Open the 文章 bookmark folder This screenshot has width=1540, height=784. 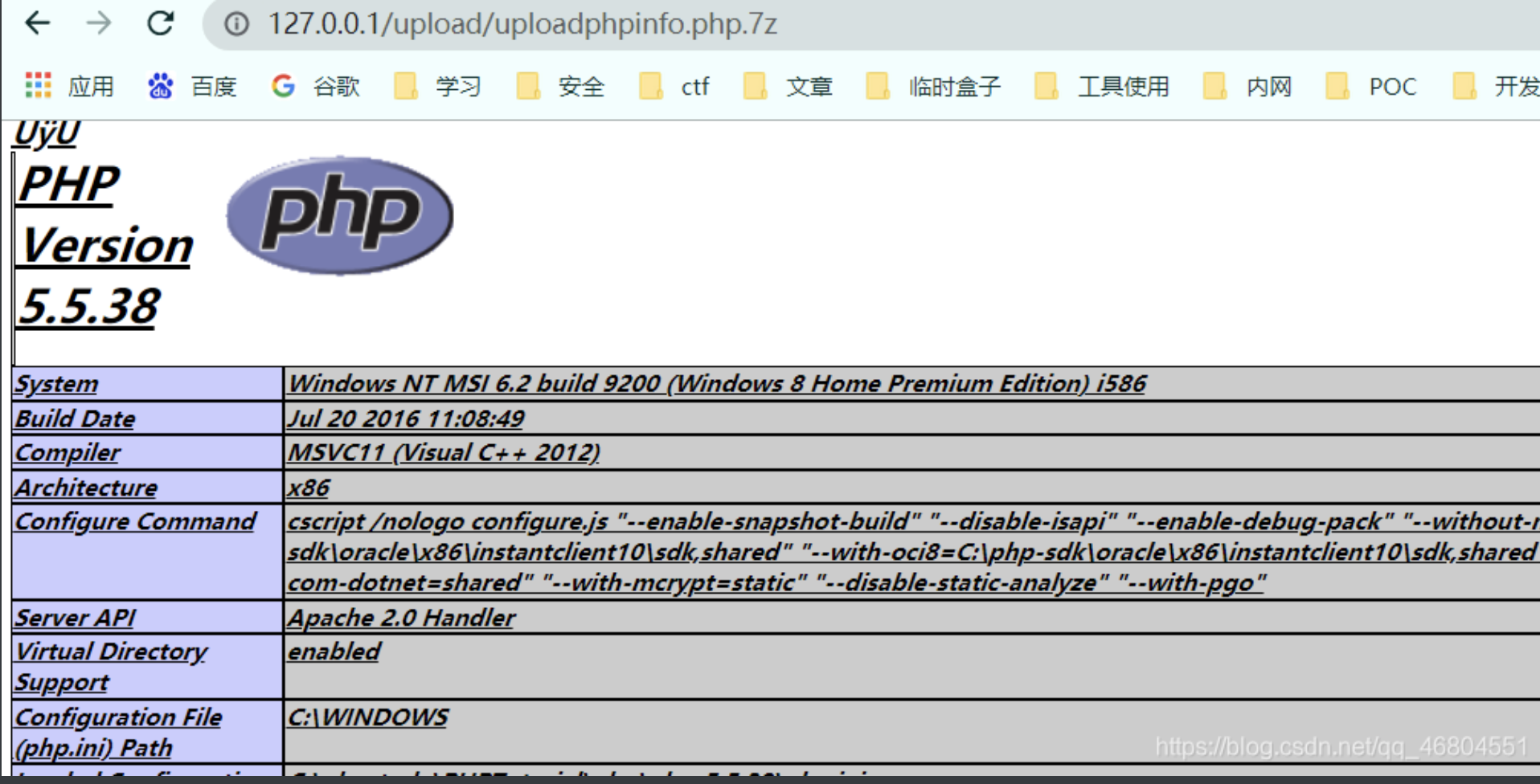point(788,86)
